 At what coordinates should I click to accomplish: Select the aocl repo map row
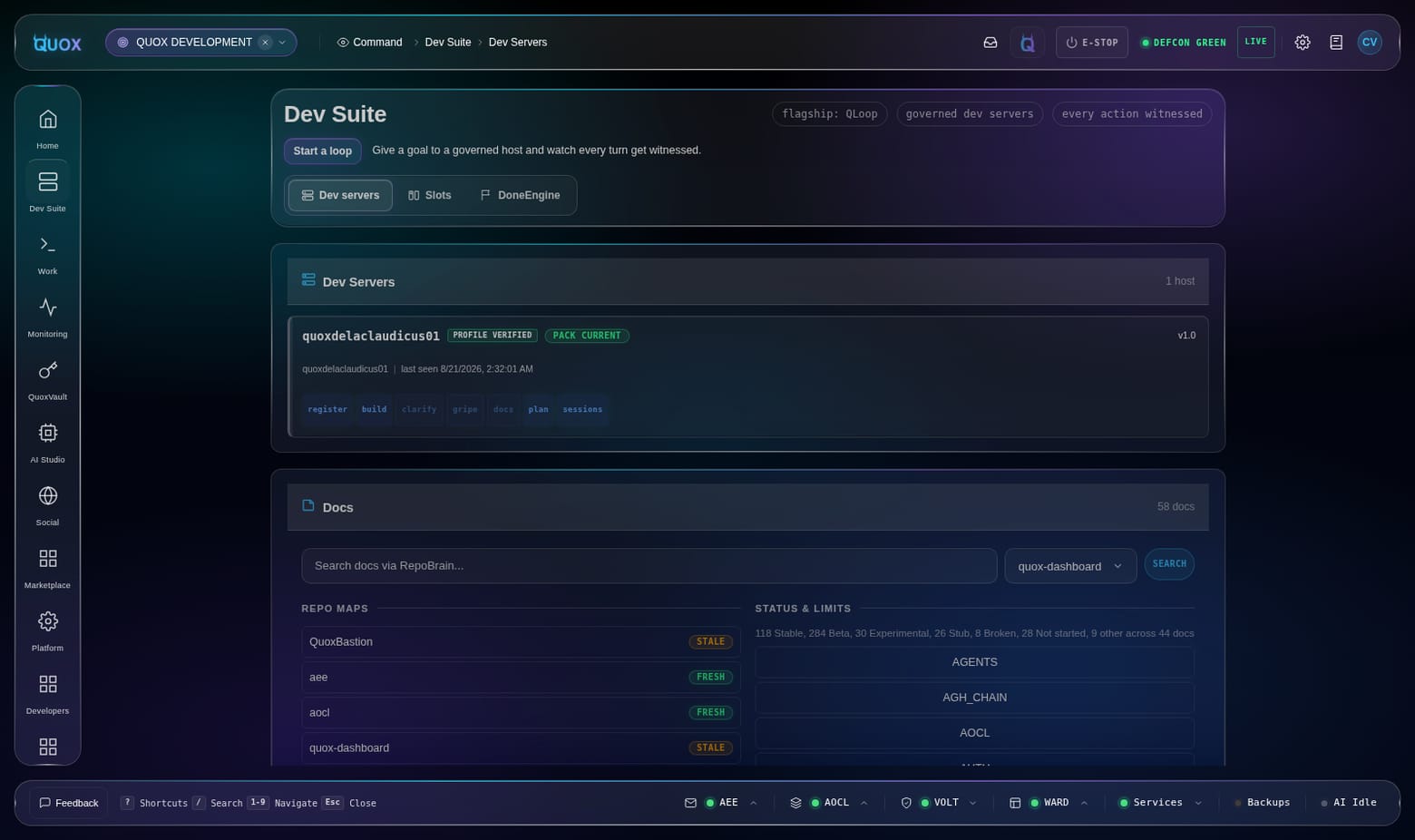(x=521, y=713)
